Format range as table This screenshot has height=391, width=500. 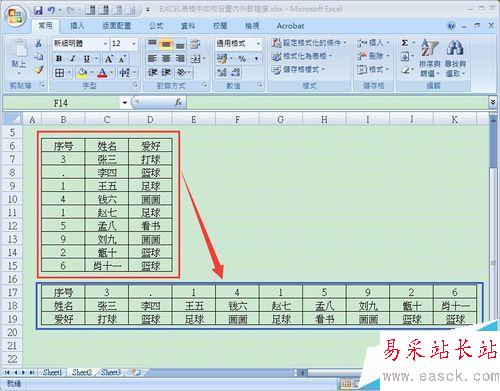302,56
